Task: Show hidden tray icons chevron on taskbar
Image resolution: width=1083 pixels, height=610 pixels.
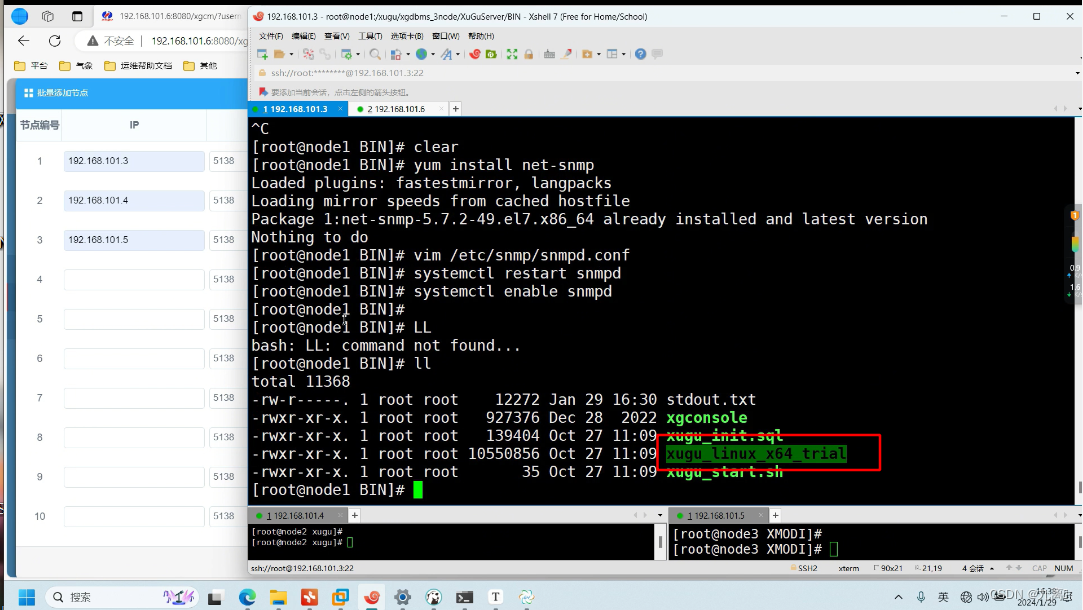Action: [898, 597]
